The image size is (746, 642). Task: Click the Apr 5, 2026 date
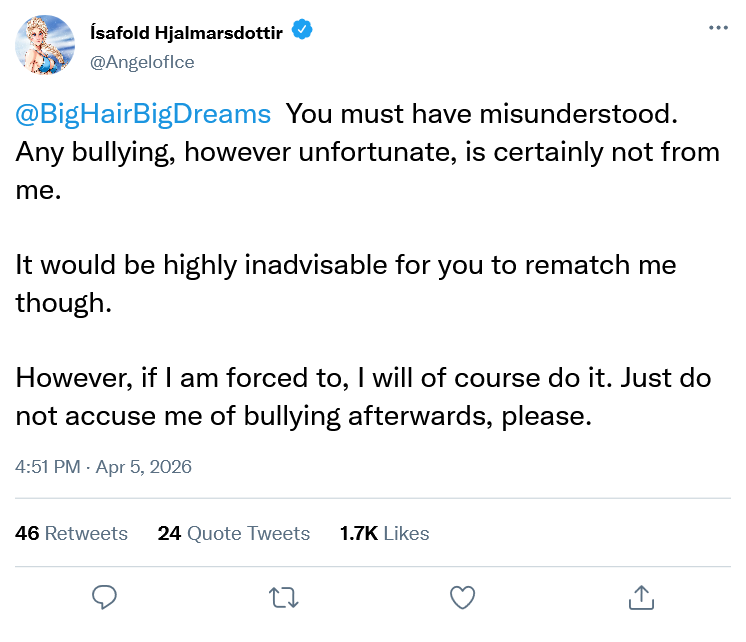[x=146, y=467]
